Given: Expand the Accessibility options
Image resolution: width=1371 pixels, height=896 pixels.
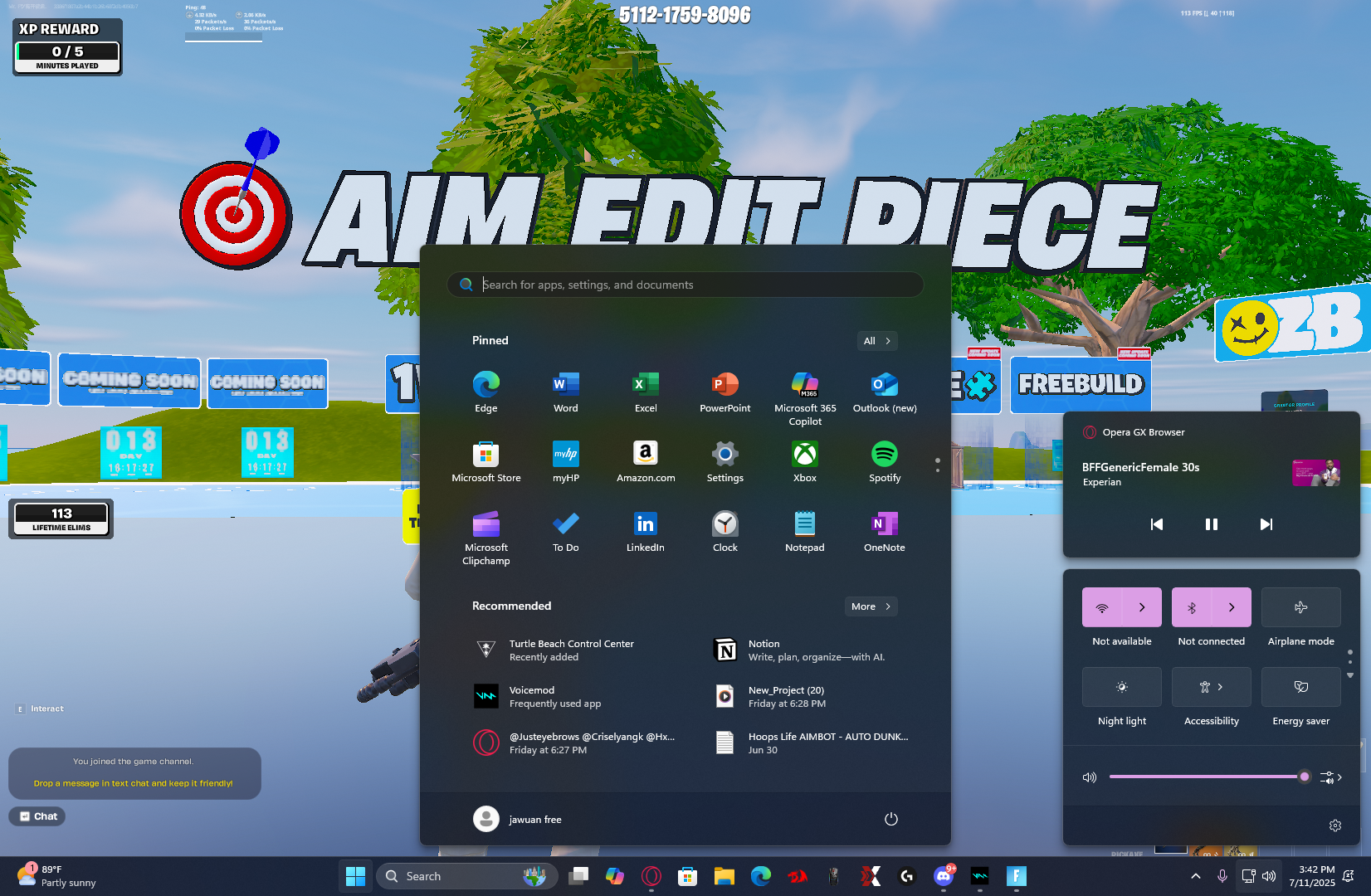Looking at the screenshot, I should 1212,687.
